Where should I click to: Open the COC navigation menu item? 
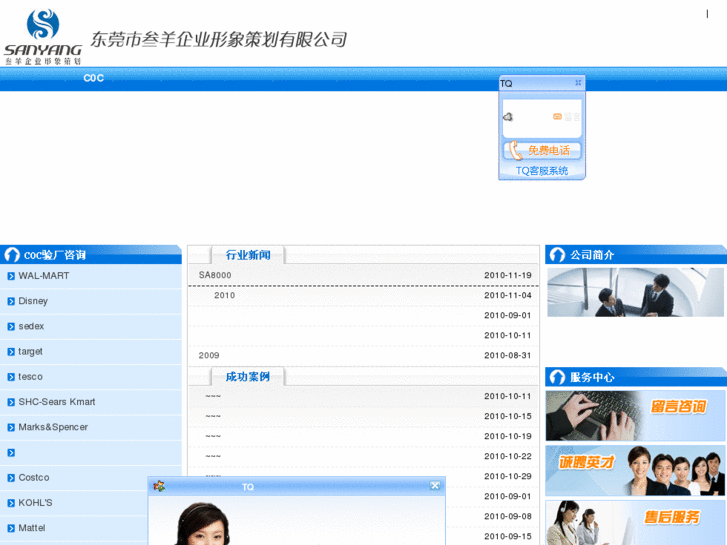pyautogui.click(x=93, y=78)
